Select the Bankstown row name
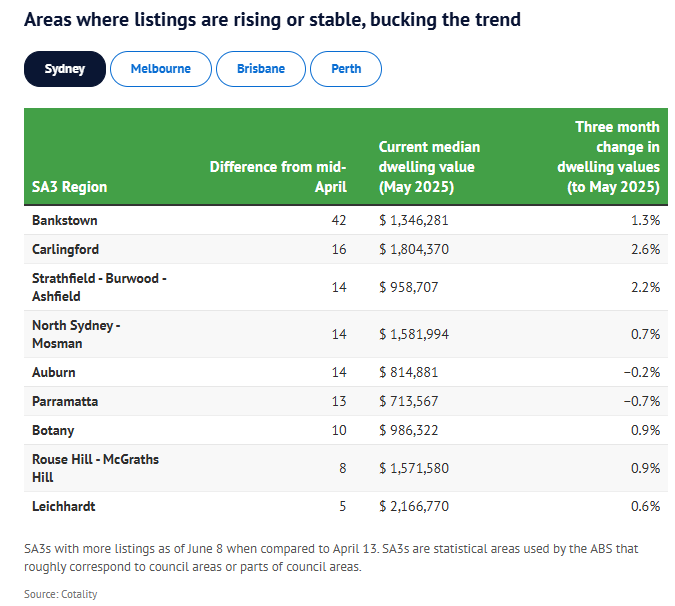This screenshot has height=606, width=675. point(65,220)
